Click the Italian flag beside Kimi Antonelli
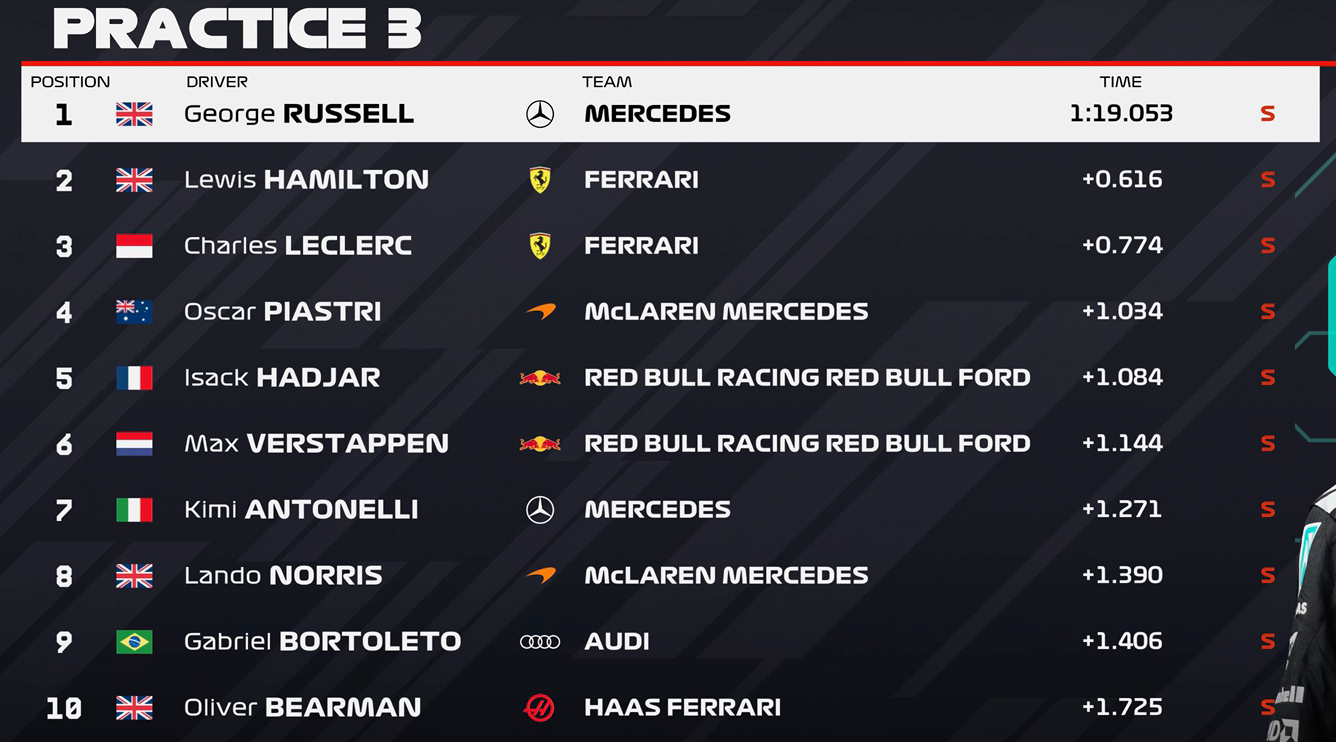 (x=134, y=510)
